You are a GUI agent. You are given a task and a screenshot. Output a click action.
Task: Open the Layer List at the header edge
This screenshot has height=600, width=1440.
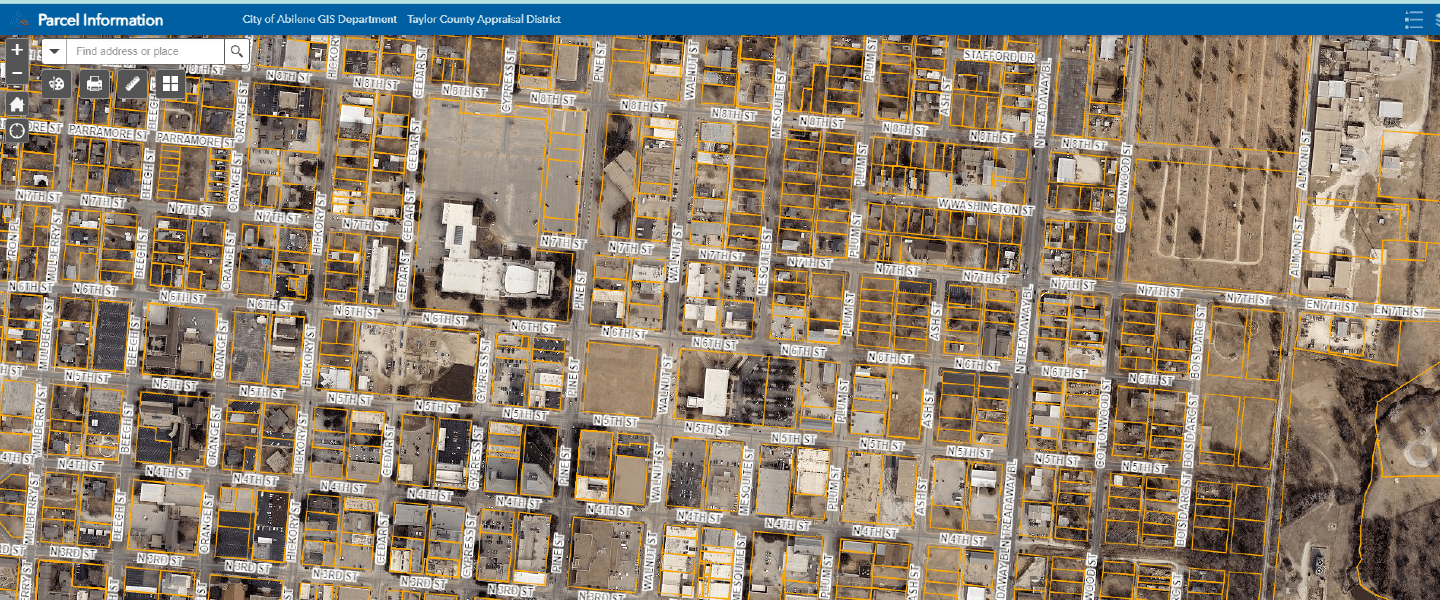pyautogui.click(x=1436, y=19)
